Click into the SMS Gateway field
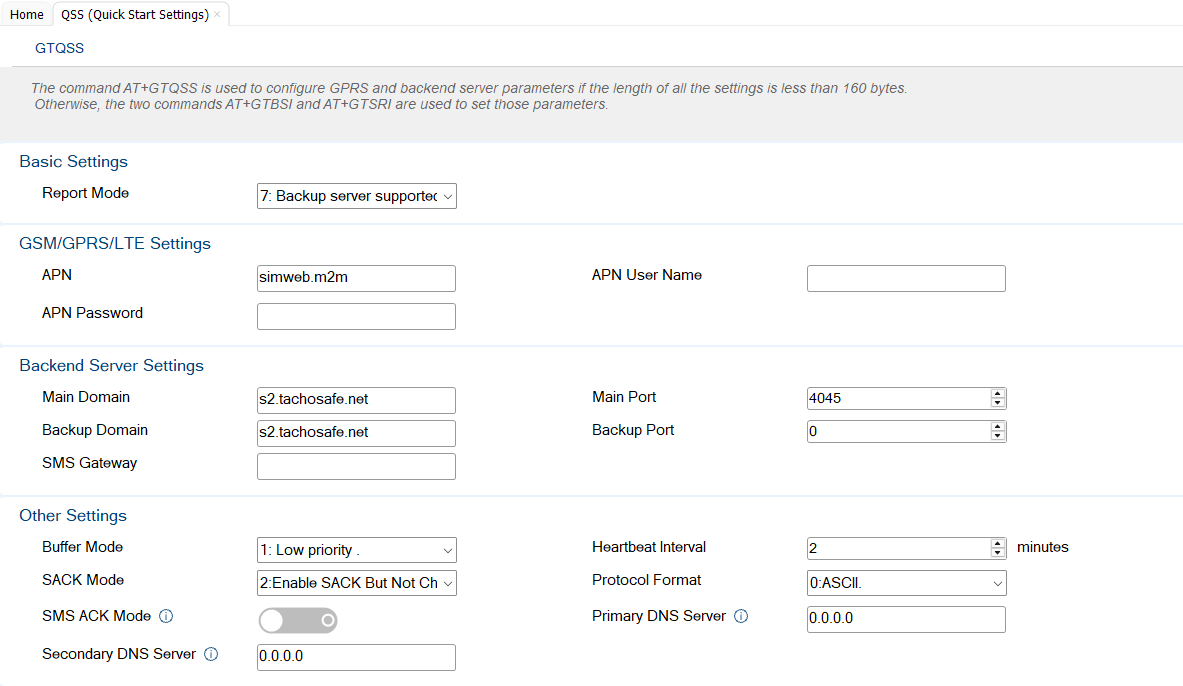 [x=356, y=466]
